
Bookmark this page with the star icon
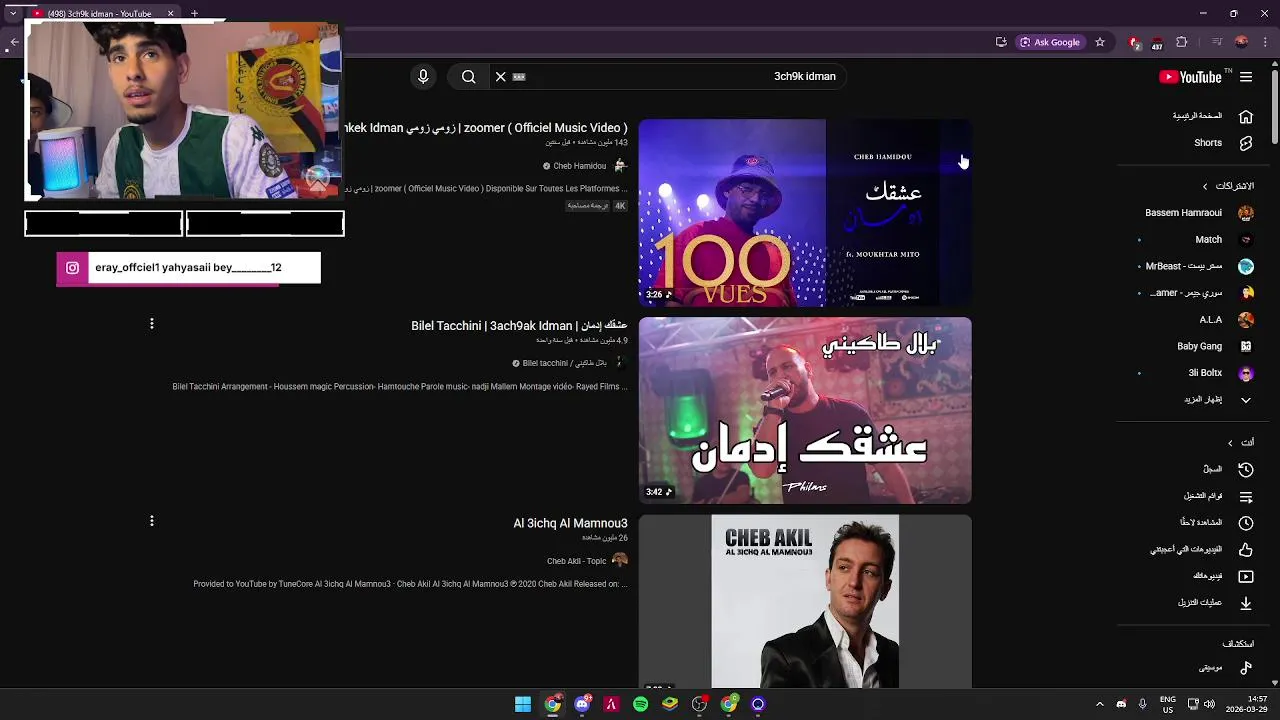[1100, 42]
